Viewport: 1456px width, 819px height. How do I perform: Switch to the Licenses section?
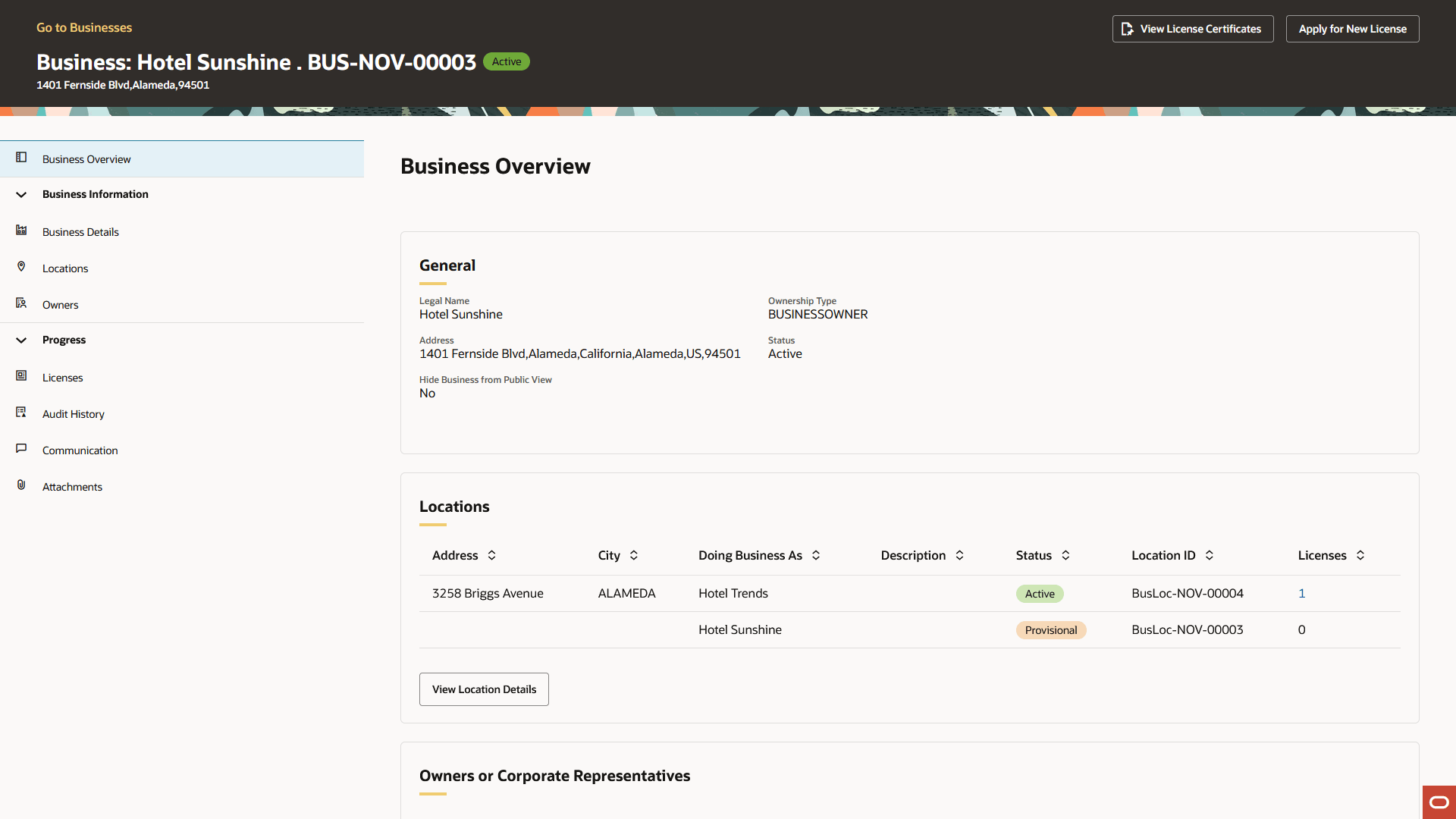[62, 377]
